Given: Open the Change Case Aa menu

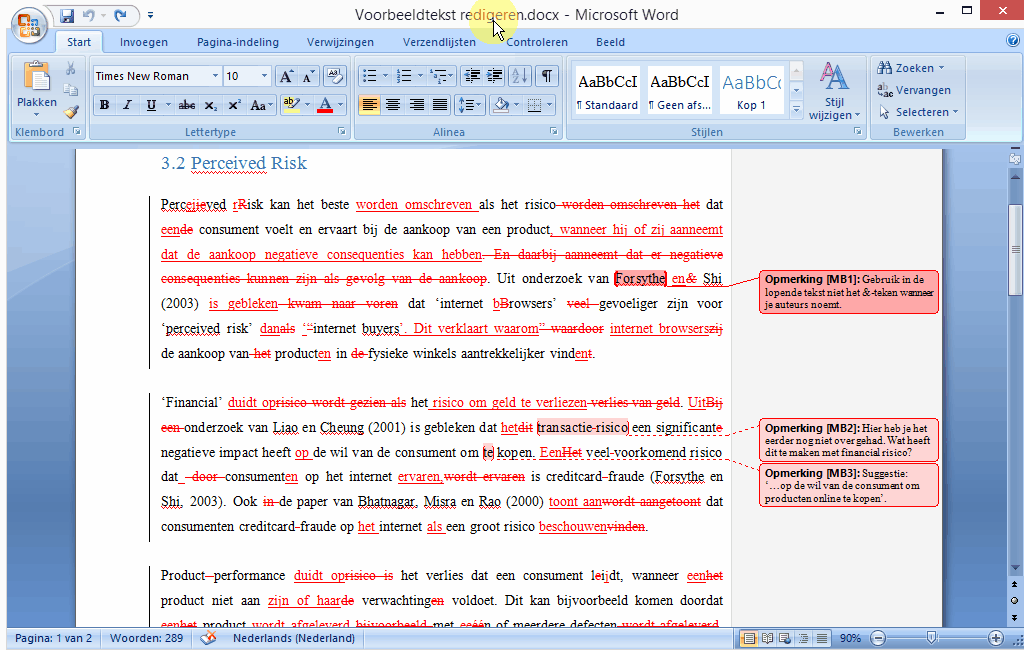Looking at the screenshot, I should click(x=261, y=105).
